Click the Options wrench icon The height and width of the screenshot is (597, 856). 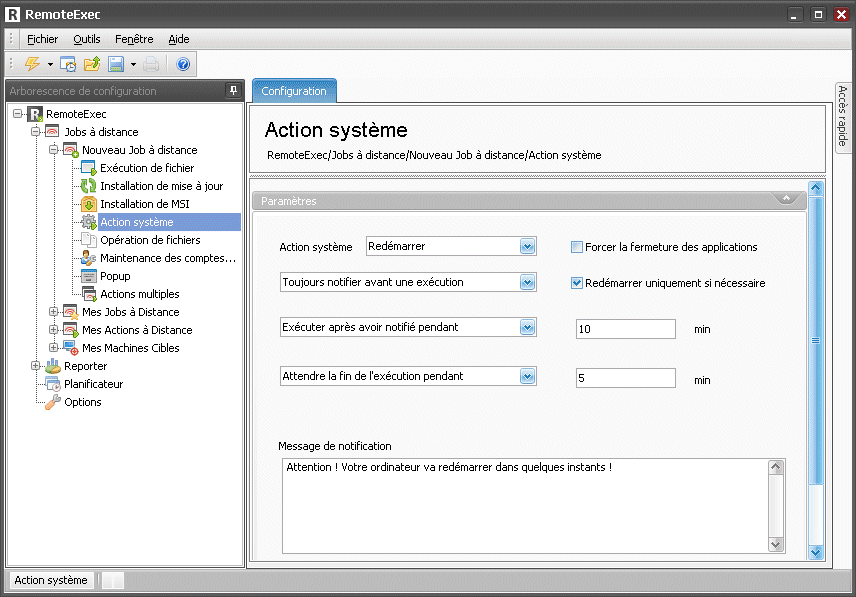(53, 402)
